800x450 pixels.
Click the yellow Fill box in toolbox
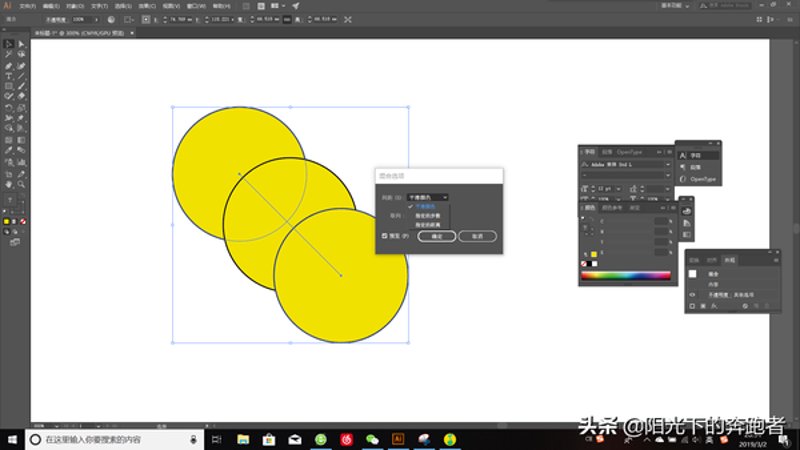pos(7,221)
